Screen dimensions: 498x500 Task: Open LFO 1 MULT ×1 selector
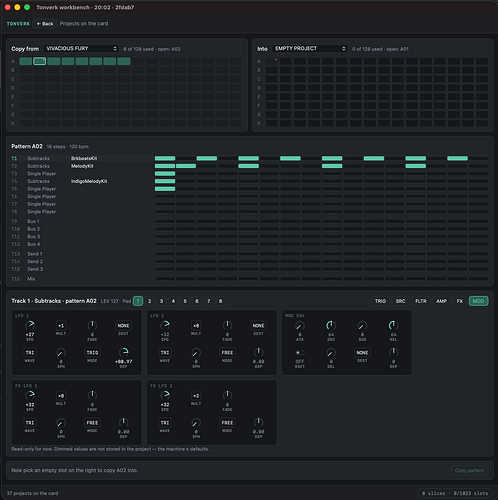(x=61, y=326)
